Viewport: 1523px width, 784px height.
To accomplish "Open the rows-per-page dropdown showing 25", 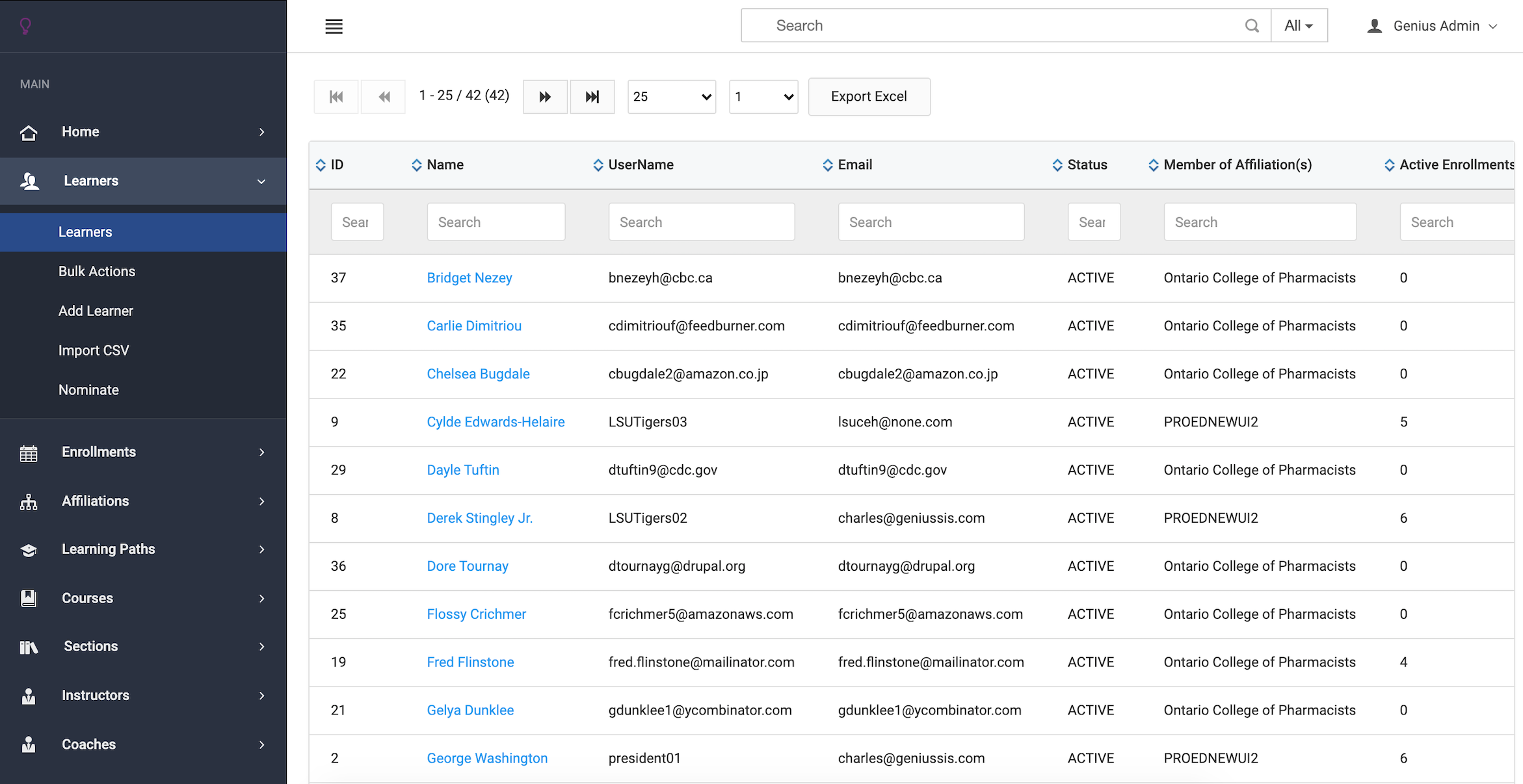I will click(x=671, y=97).
